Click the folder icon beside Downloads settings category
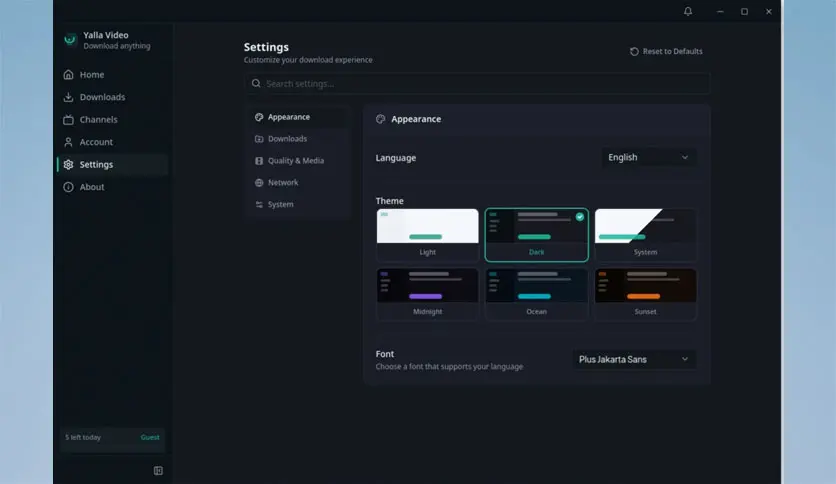The width and height of the screenshot is (836, 484). point(259,139)
